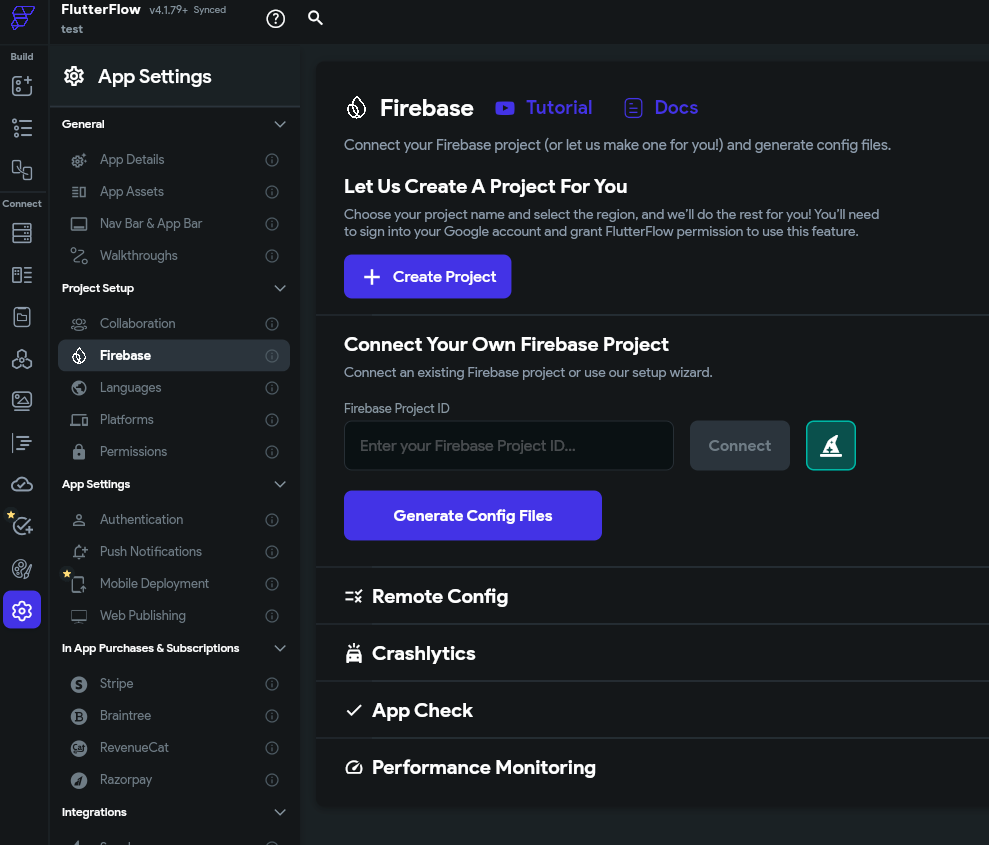Collapse In App Purchases & Subscriptions section
This screenshot has width=989, height=845.
pyautogui.click(x=280, y=649)
